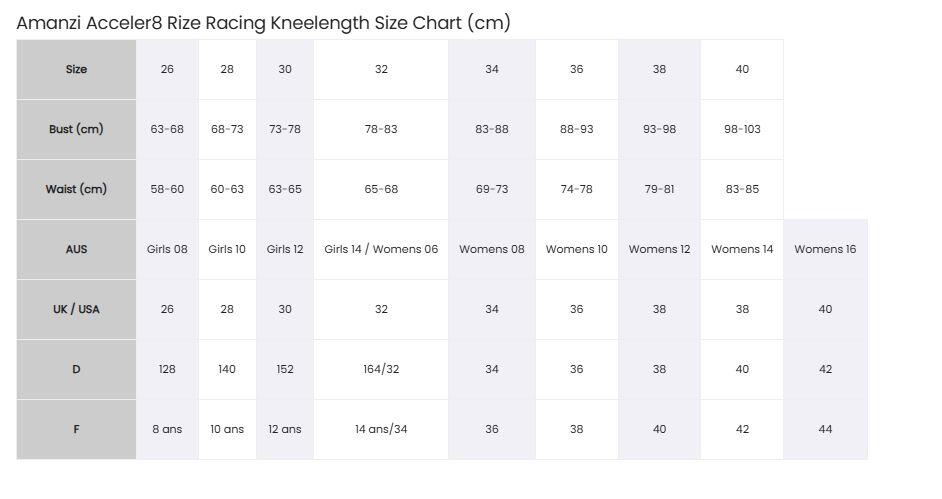Image resolution: width=942 pixels, height=499 pixels.
Task: Select the '8 ans' cell in F row
Action: pos(167,430)
